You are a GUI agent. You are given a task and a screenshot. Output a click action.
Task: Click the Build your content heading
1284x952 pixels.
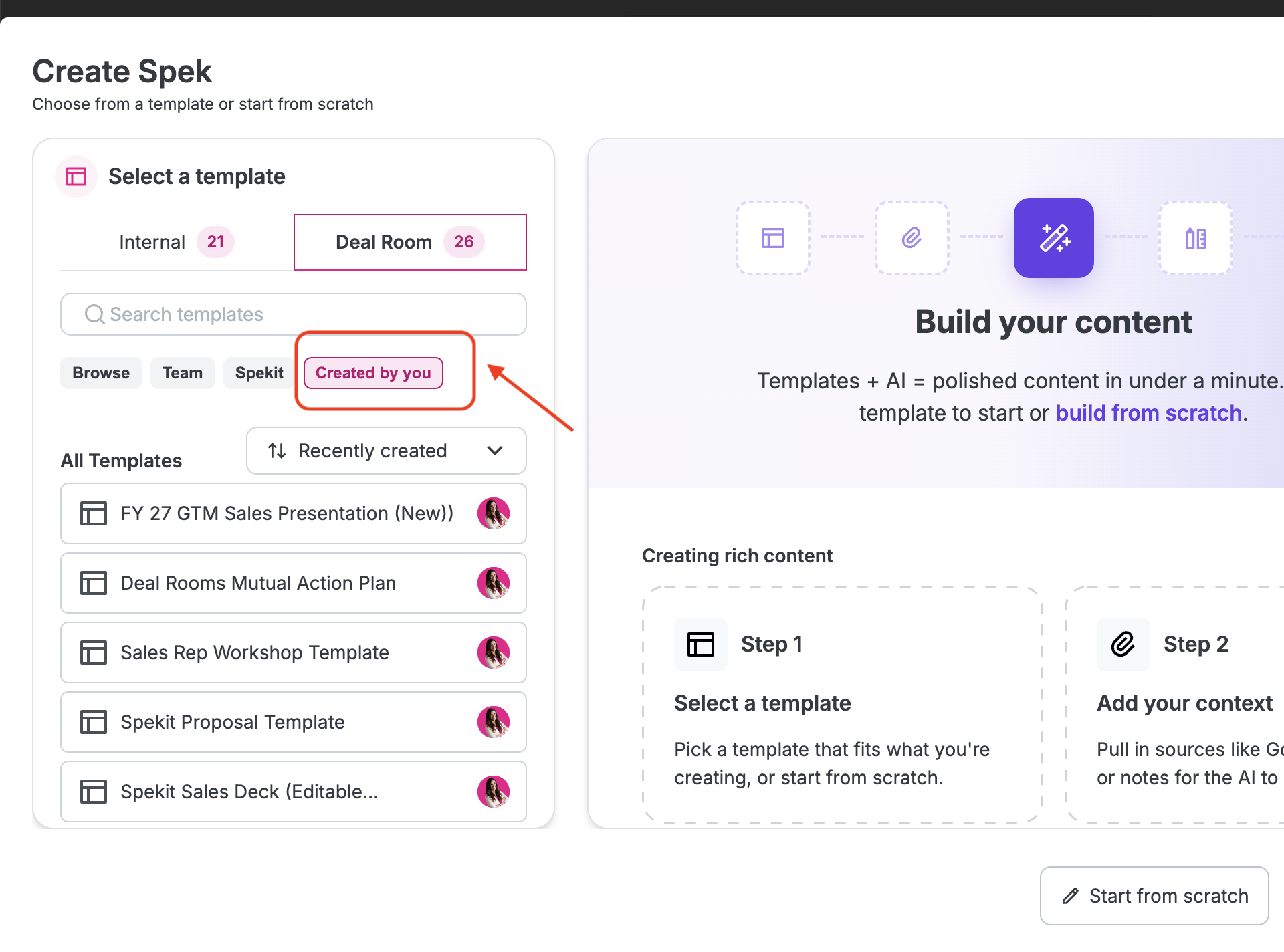point(1054,322)
